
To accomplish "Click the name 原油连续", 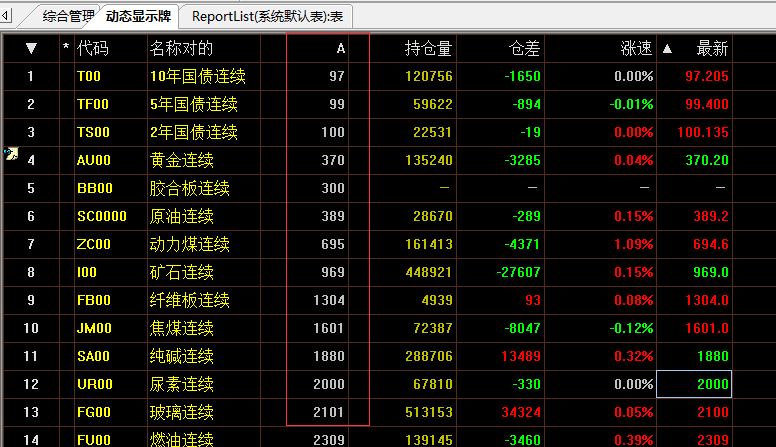I will (x=182, y=216).
